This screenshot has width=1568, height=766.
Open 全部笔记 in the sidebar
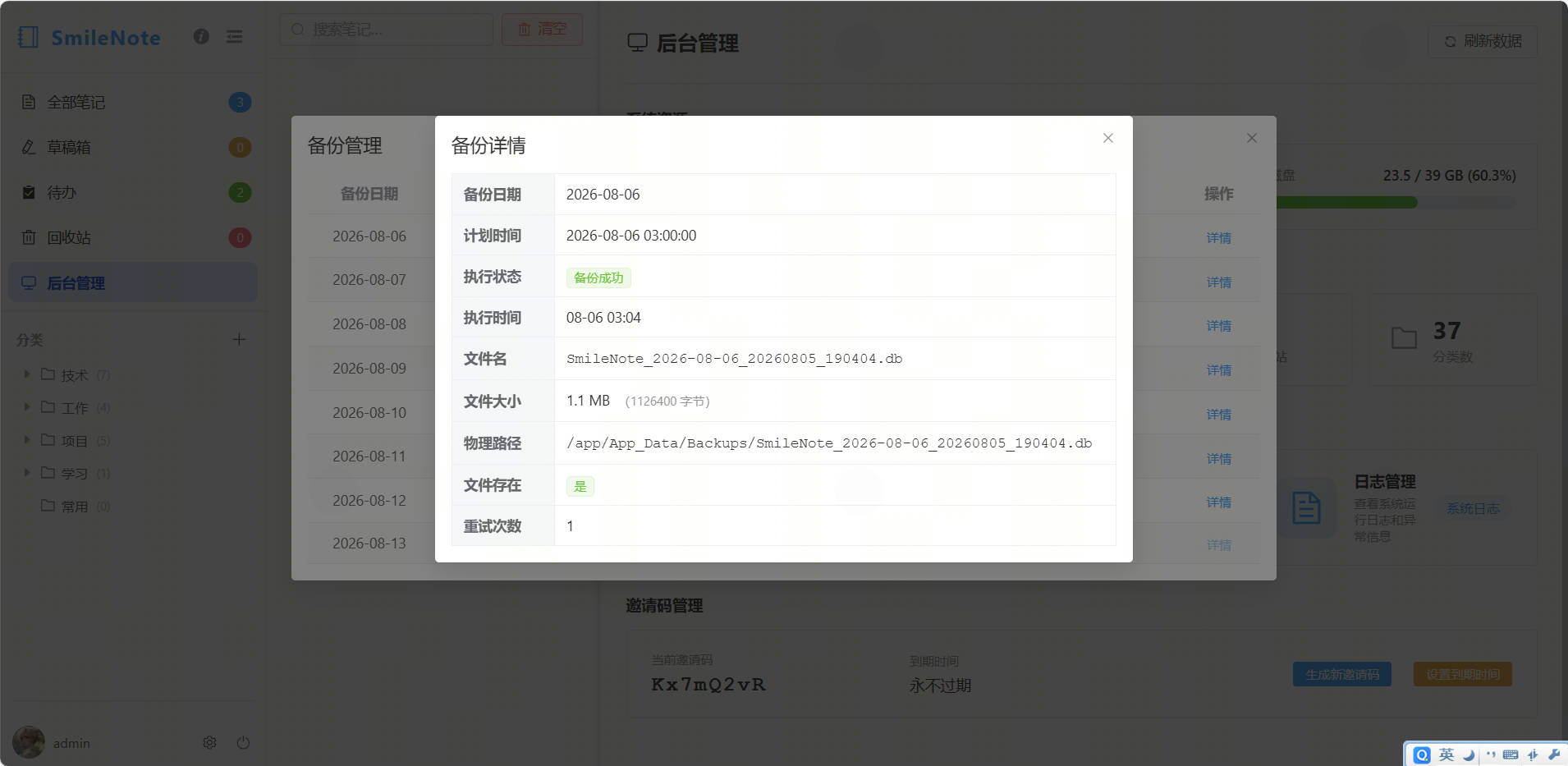[133, 102]
